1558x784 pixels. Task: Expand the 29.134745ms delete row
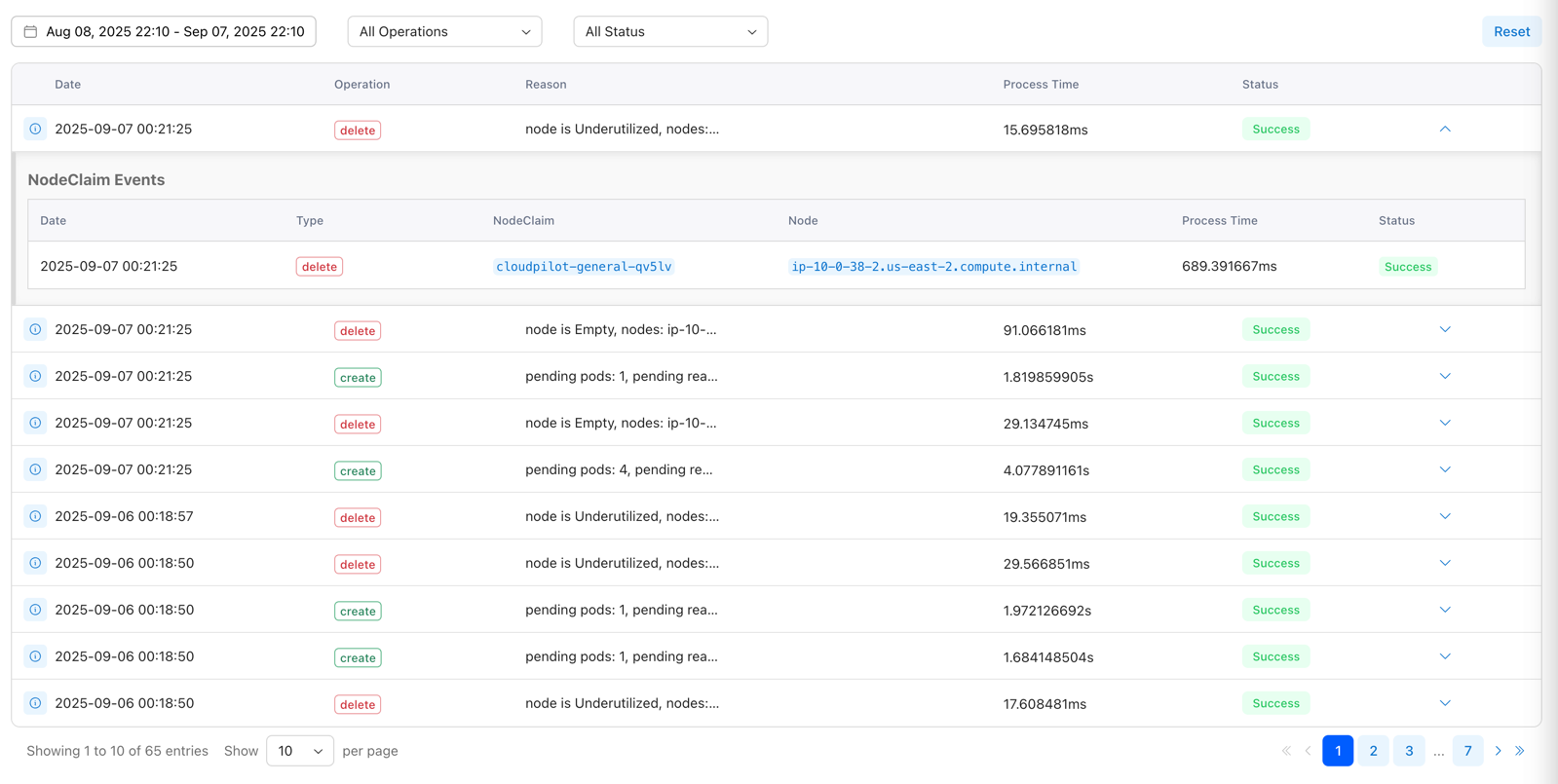pyautogui.click(x=1445, y=423)
